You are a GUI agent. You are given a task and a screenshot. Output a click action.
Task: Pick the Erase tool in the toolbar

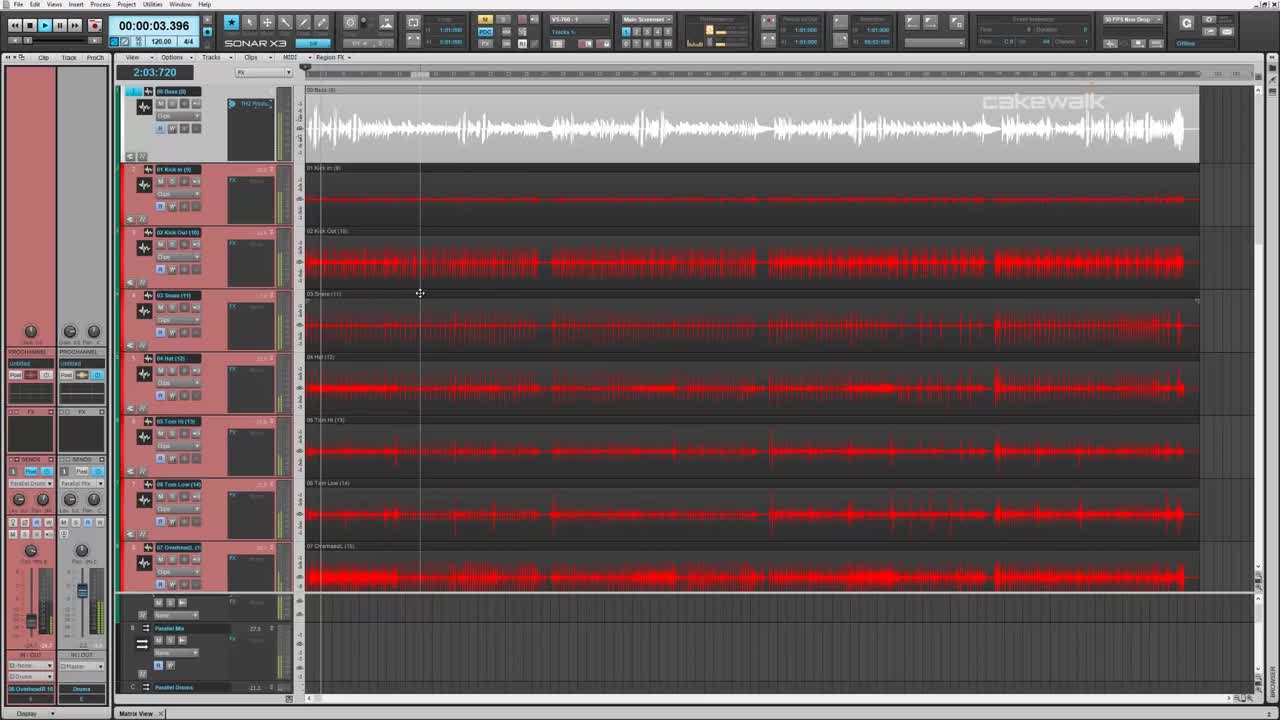pos(321,22)
